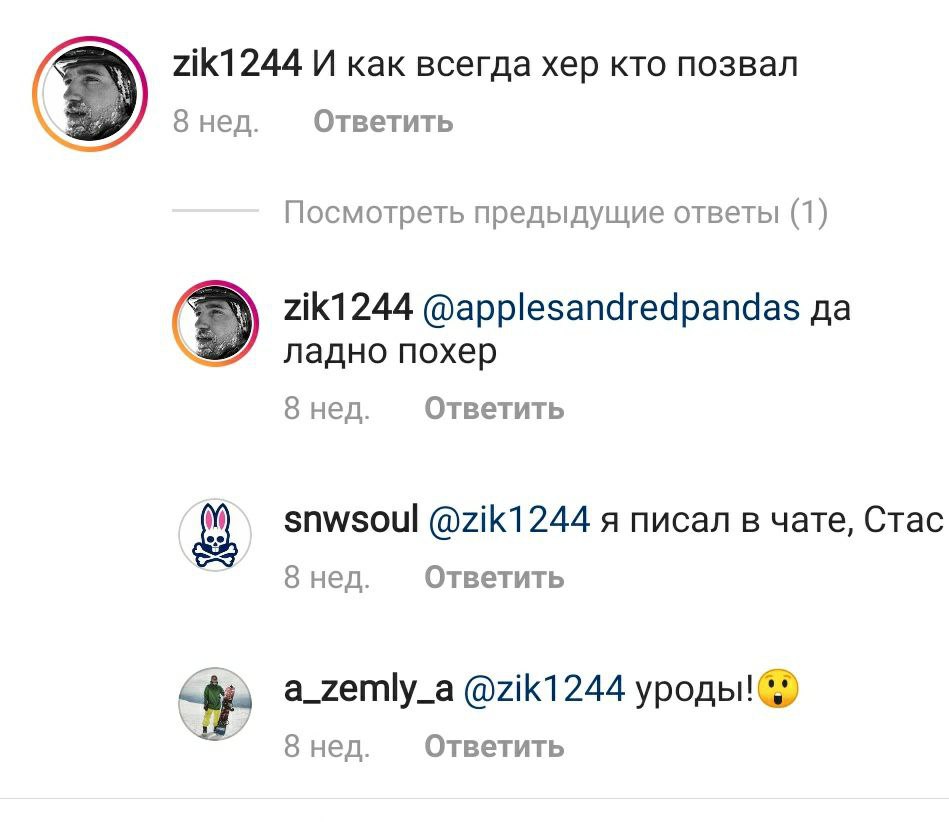Open username a_zemly_a
The width and height of the screenshot is (949, 822).
[369, 689]
